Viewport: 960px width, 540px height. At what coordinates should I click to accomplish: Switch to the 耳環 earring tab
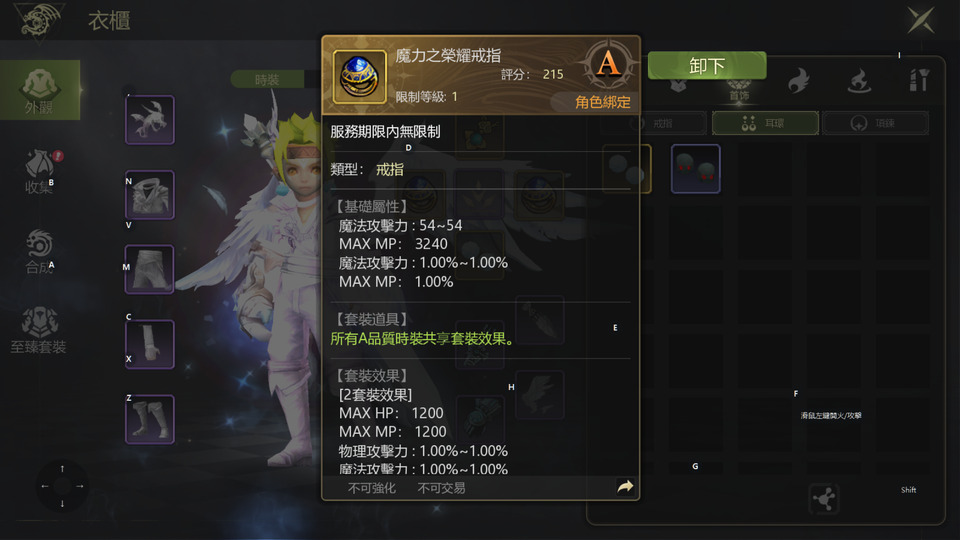pyautogui.click(x=765, y=123)
